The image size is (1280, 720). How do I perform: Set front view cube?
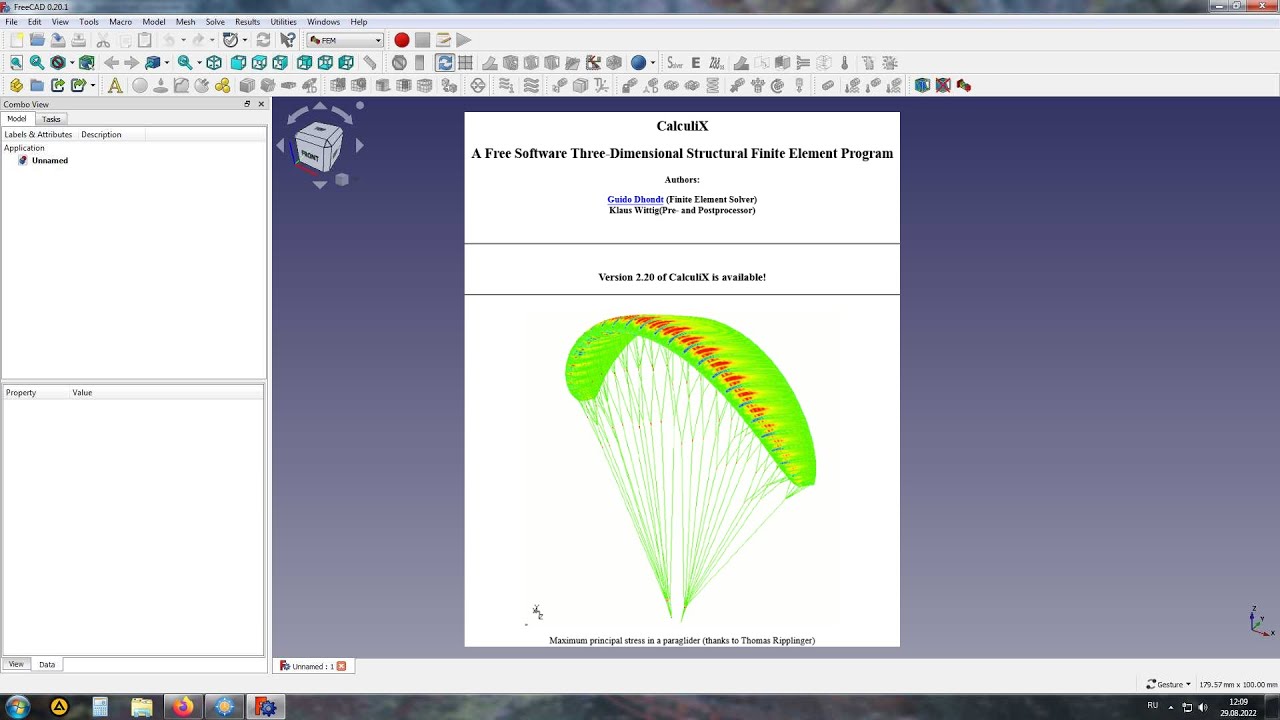tap(238, 62)
